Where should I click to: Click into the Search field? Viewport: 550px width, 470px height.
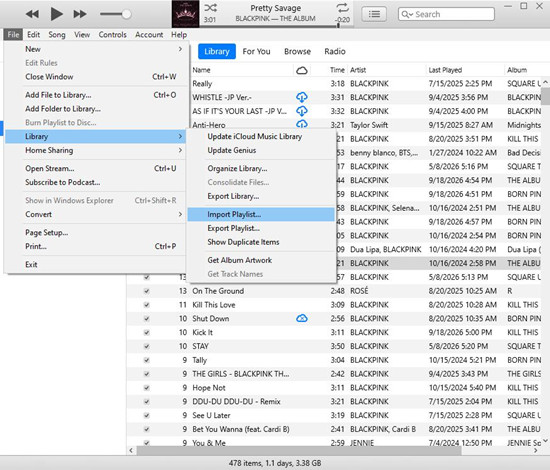tap(447, 14)
